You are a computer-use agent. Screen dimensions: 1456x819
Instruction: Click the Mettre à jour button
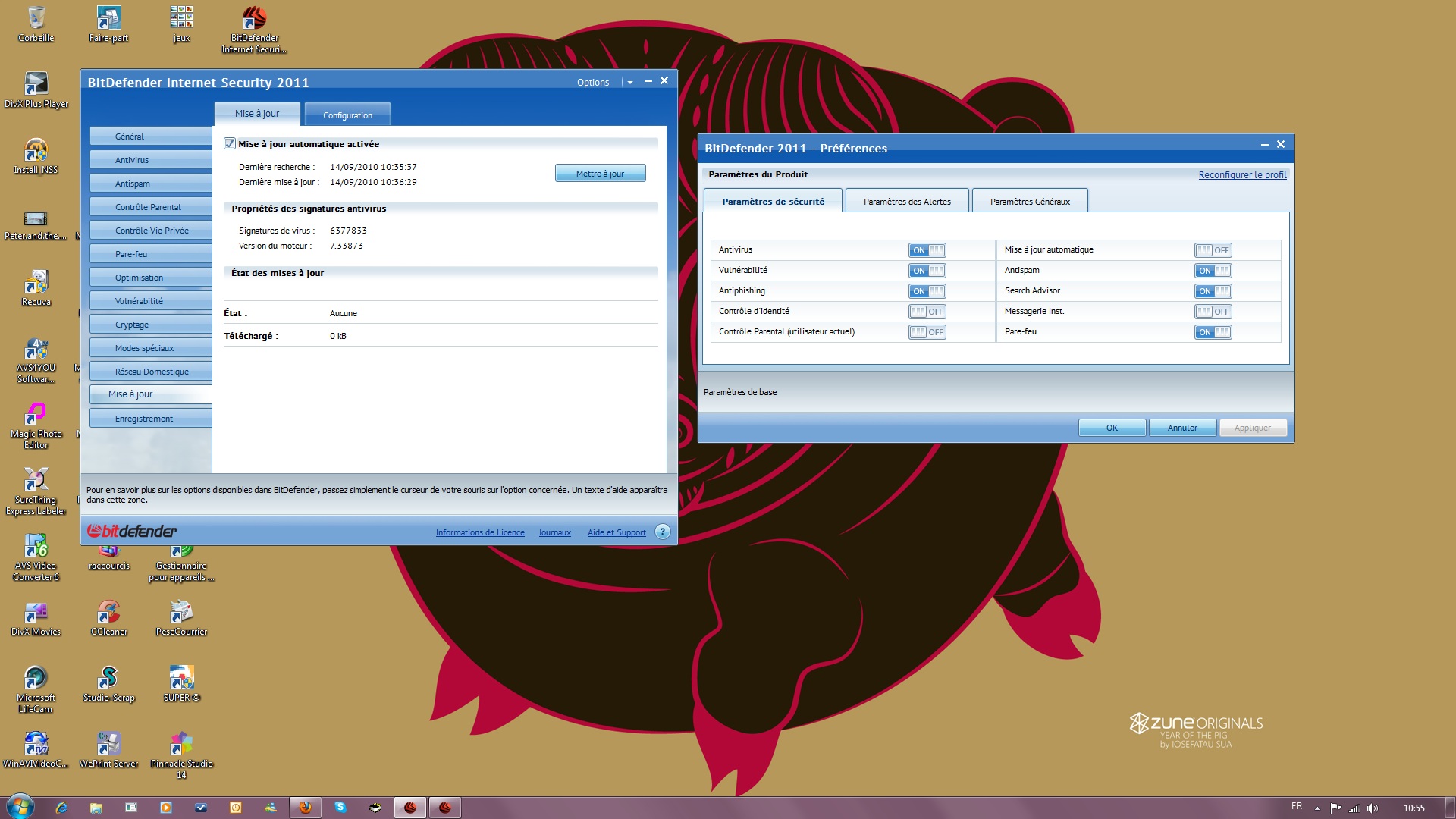tap(600, 174)
